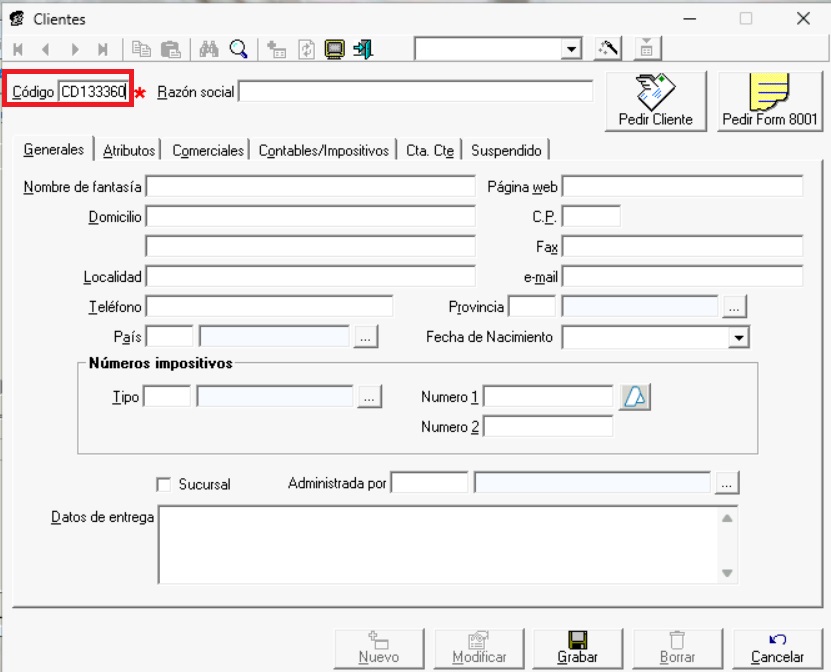
Task: Enable the Sucursal checkbox
Action: [x=165, y=484]
